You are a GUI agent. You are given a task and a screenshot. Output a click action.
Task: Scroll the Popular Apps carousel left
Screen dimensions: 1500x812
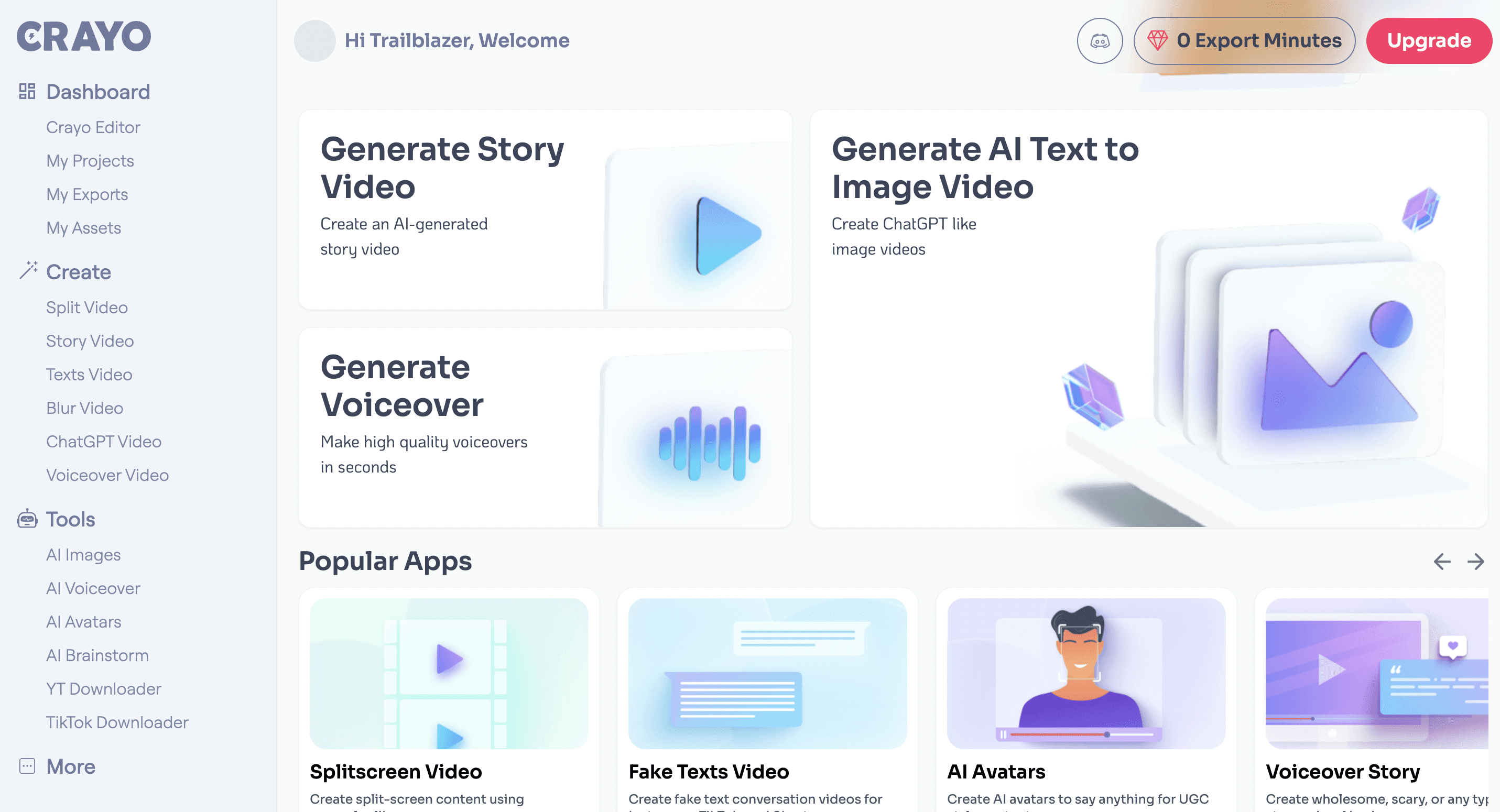[1441, 561]
